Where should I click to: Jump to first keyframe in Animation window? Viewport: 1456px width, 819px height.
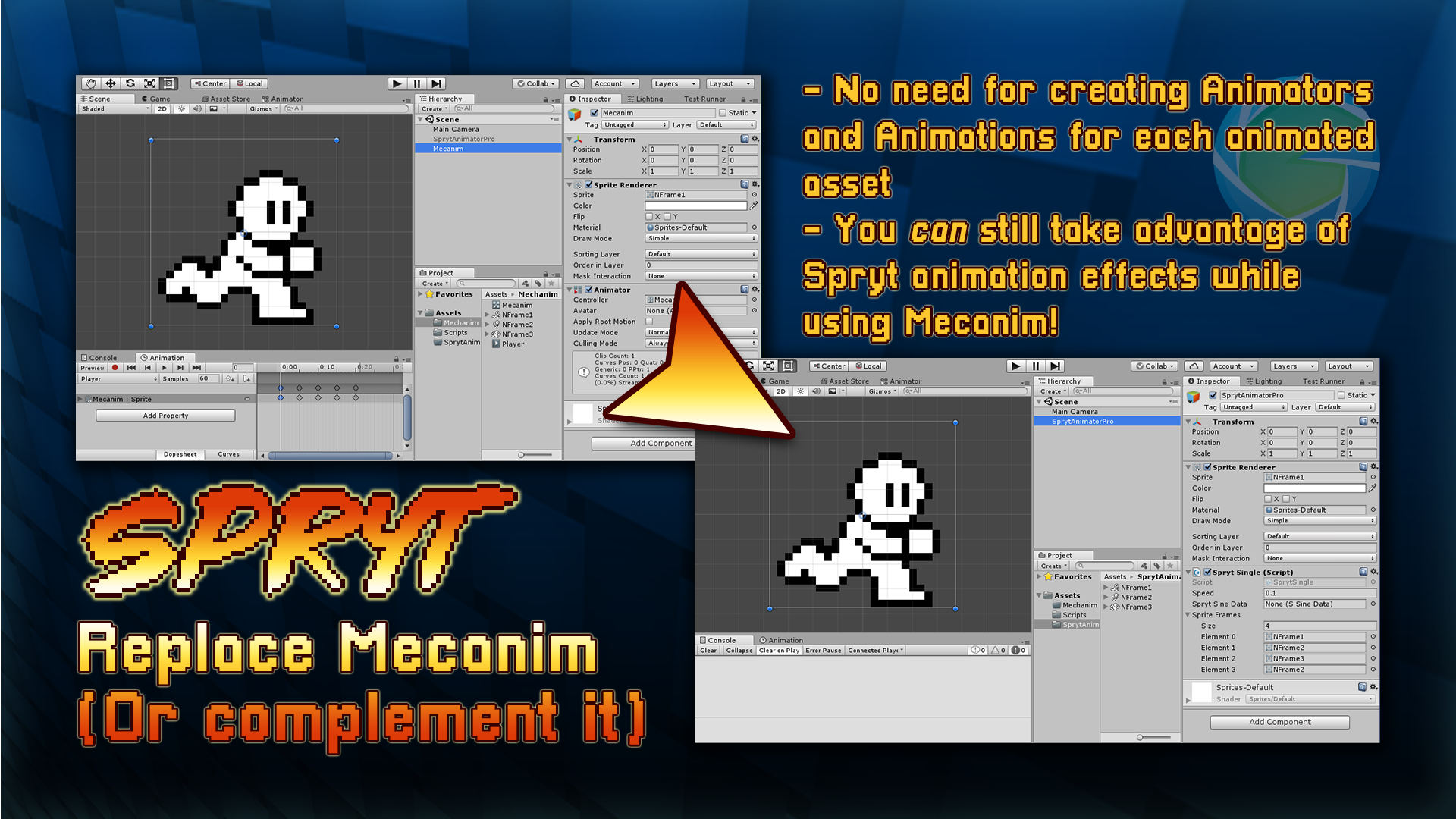point(131,368)
